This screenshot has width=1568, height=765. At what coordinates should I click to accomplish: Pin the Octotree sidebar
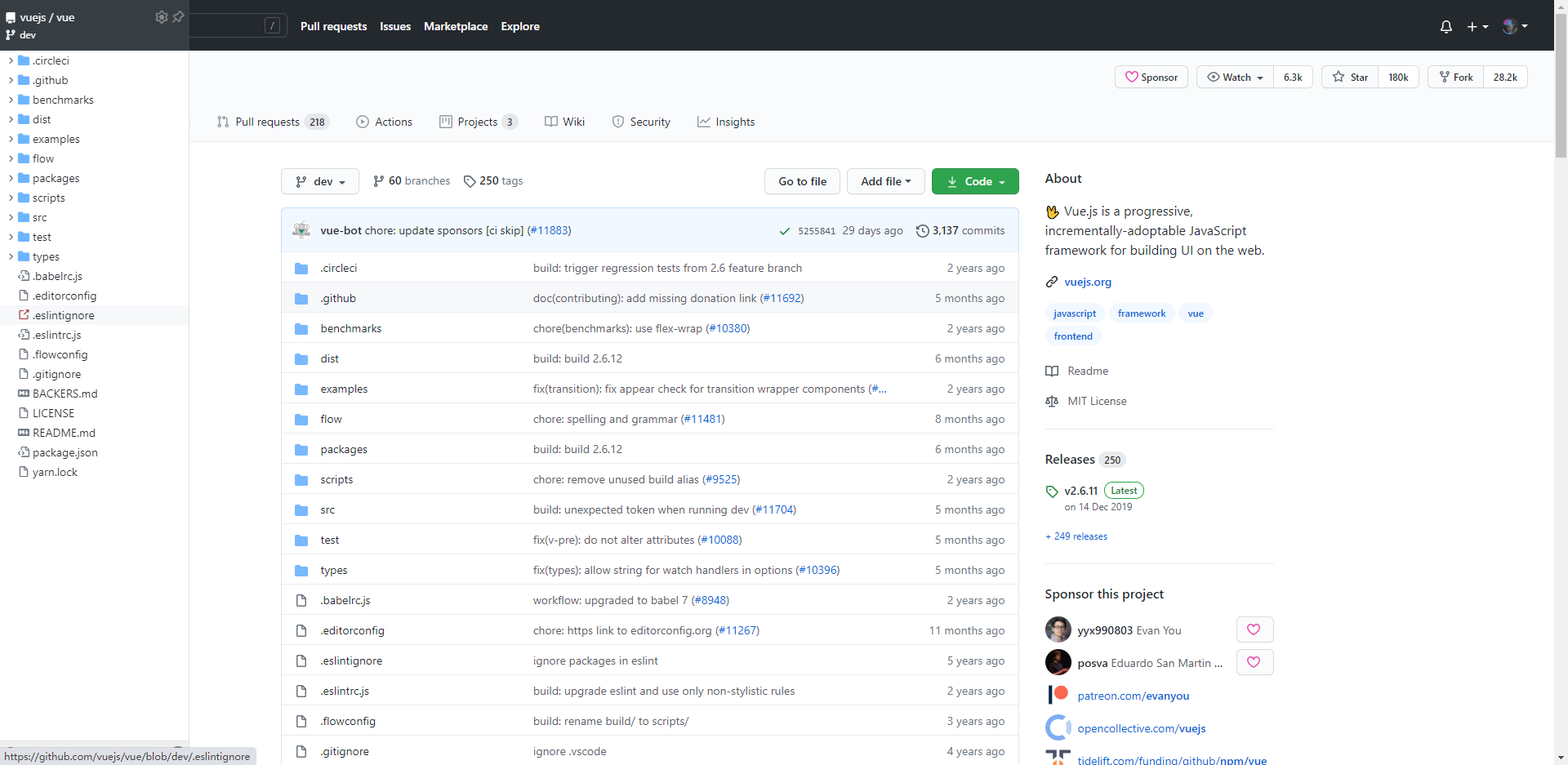(x=178, y=16)
